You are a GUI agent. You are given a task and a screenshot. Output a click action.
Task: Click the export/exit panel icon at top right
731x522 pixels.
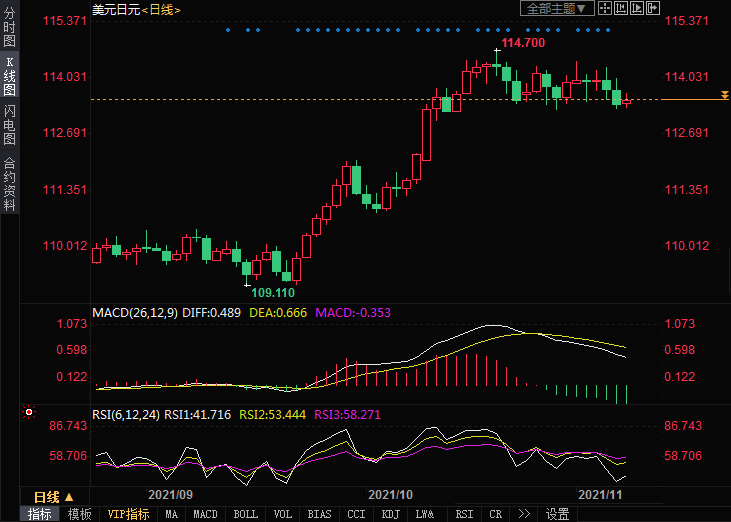[653, 8]
